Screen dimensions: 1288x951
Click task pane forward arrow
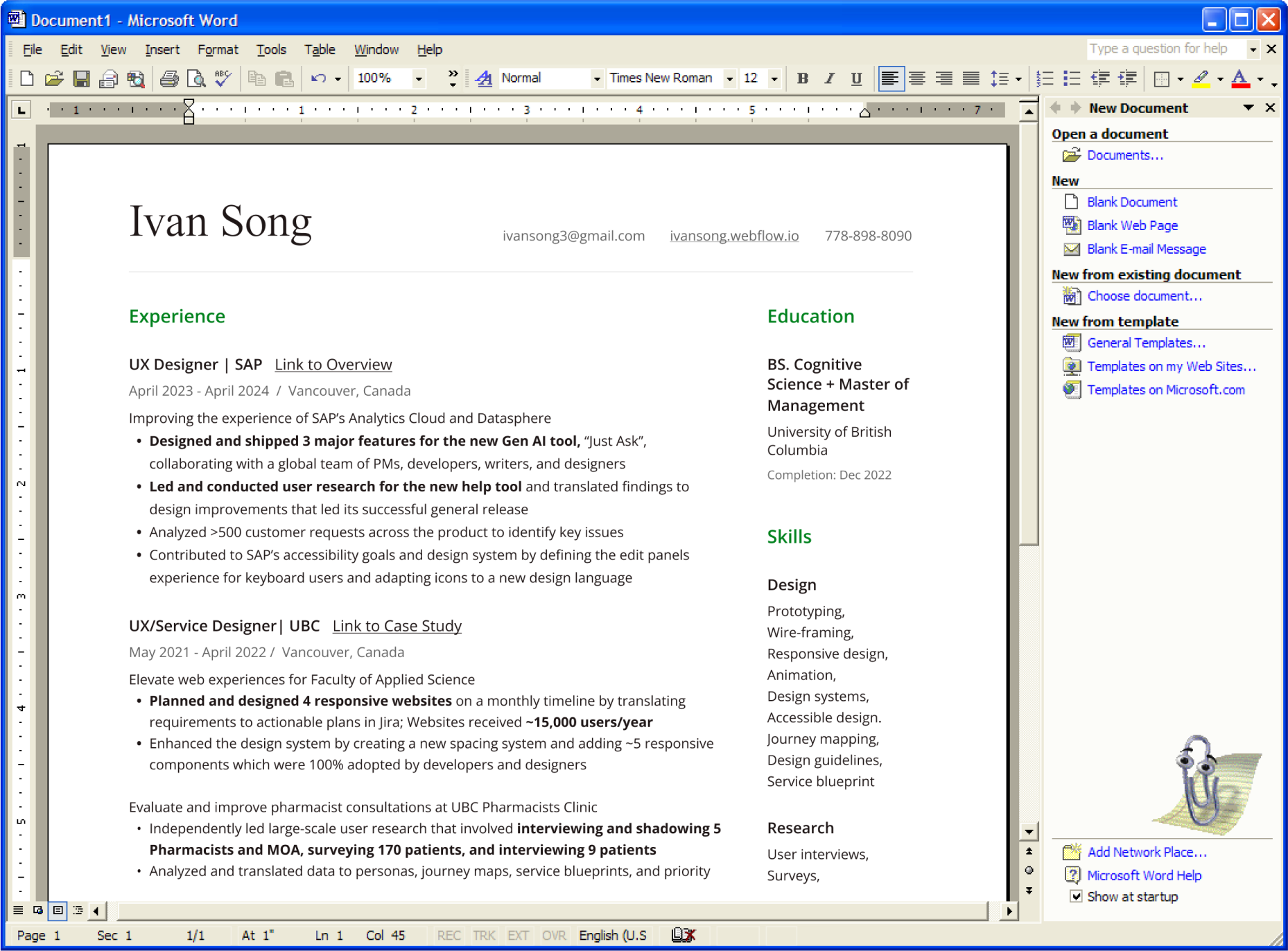pos(1074,107)
